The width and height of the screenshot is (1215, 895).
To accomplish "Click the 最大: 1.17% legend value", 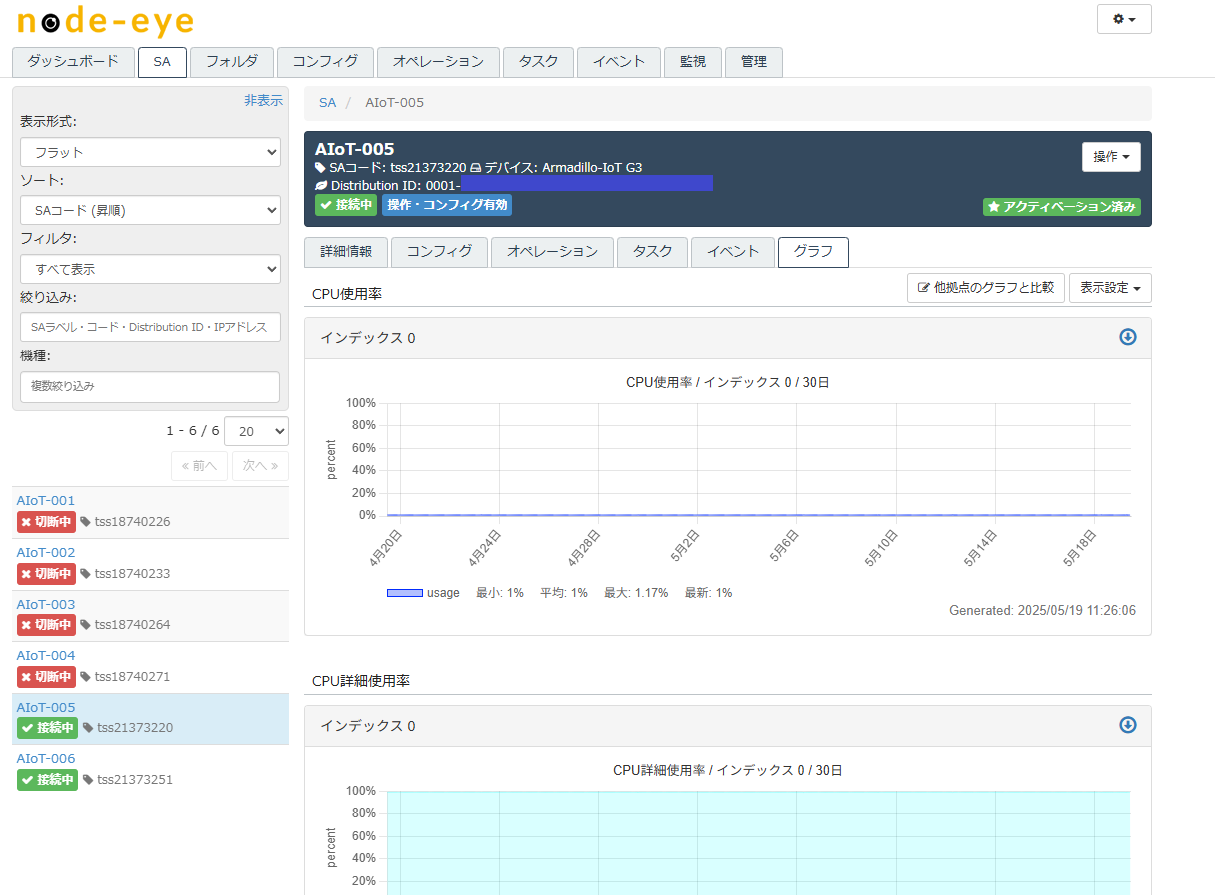I will pos(636,593).
